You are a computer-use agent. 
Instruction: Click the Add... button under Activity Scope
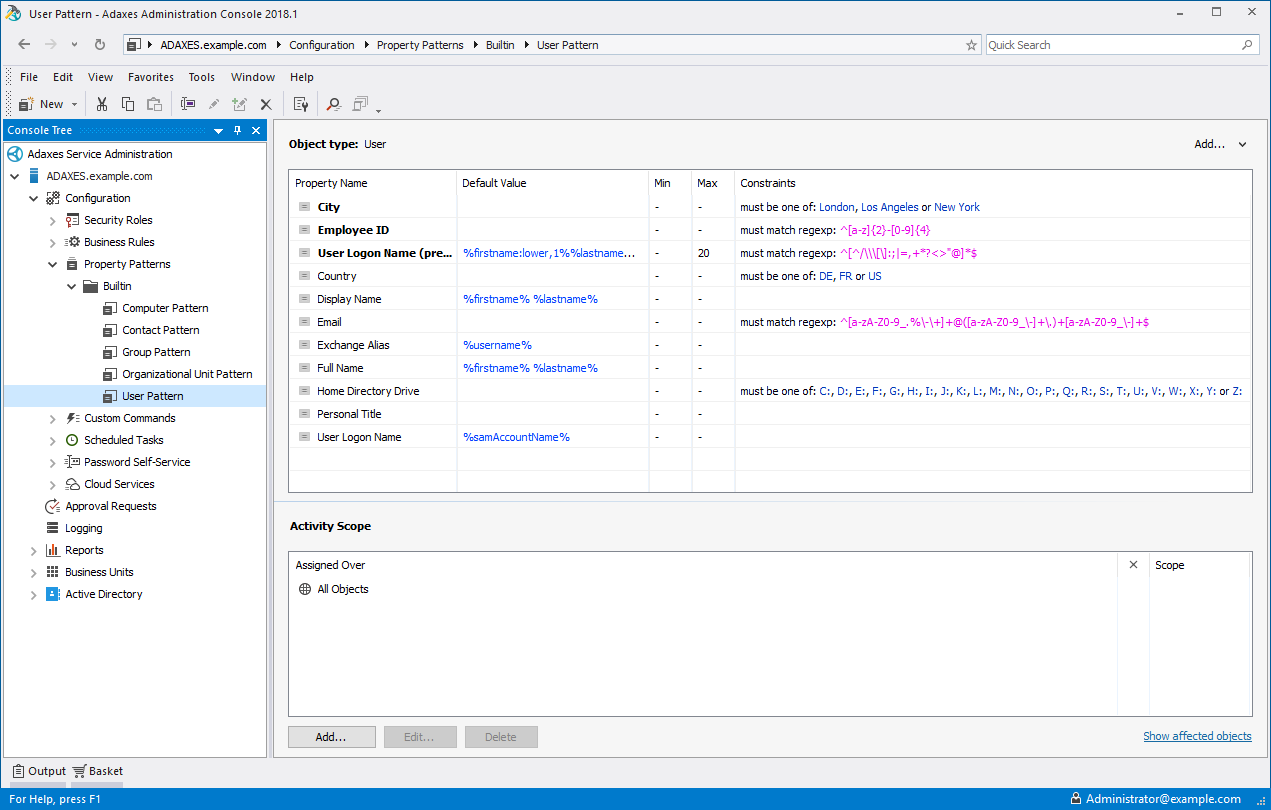pos(331,737)
